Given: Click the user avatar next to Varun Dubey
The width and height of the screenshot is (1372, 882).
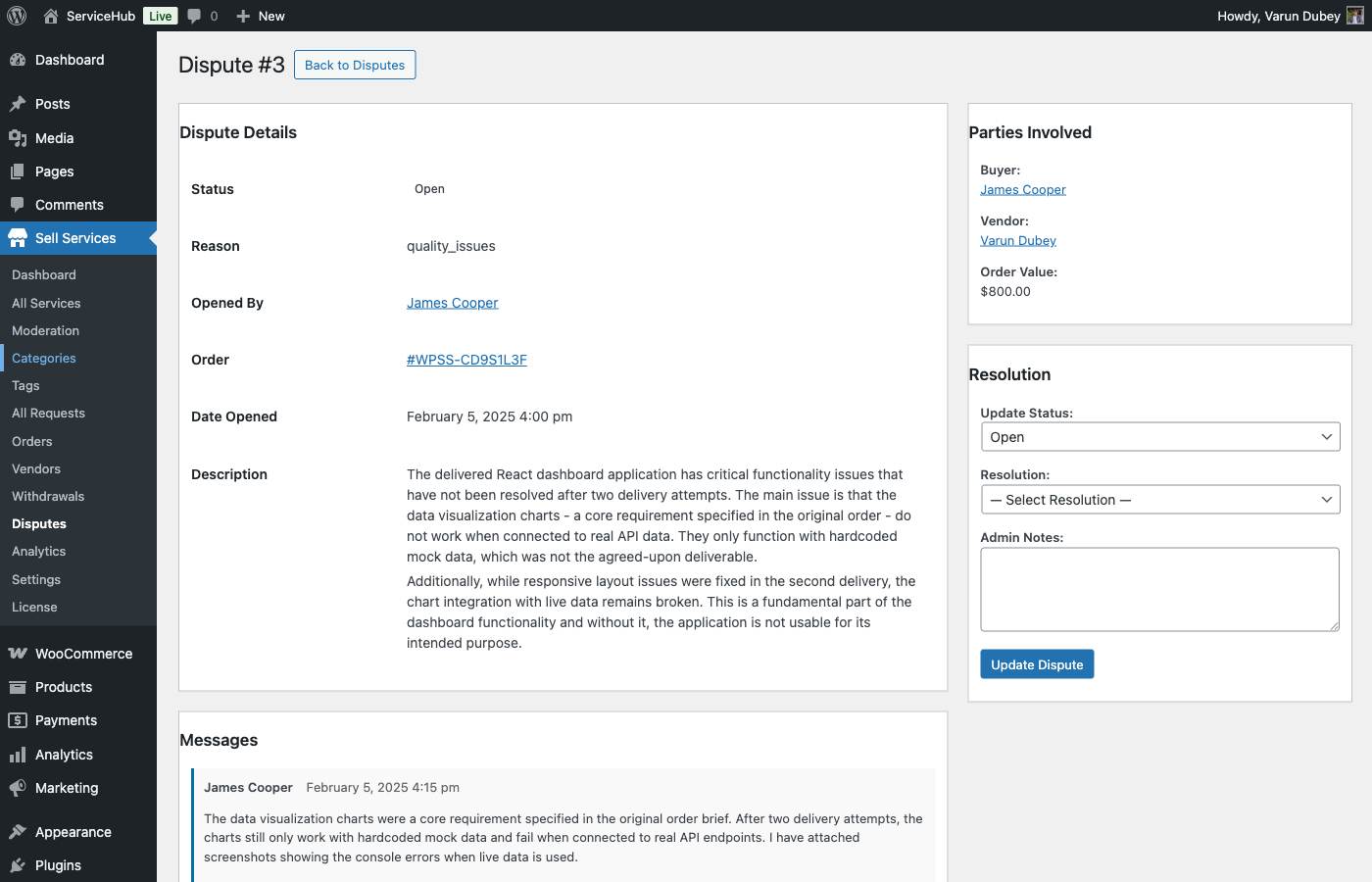Looking at the screenshot, I should click(1354, 16).
